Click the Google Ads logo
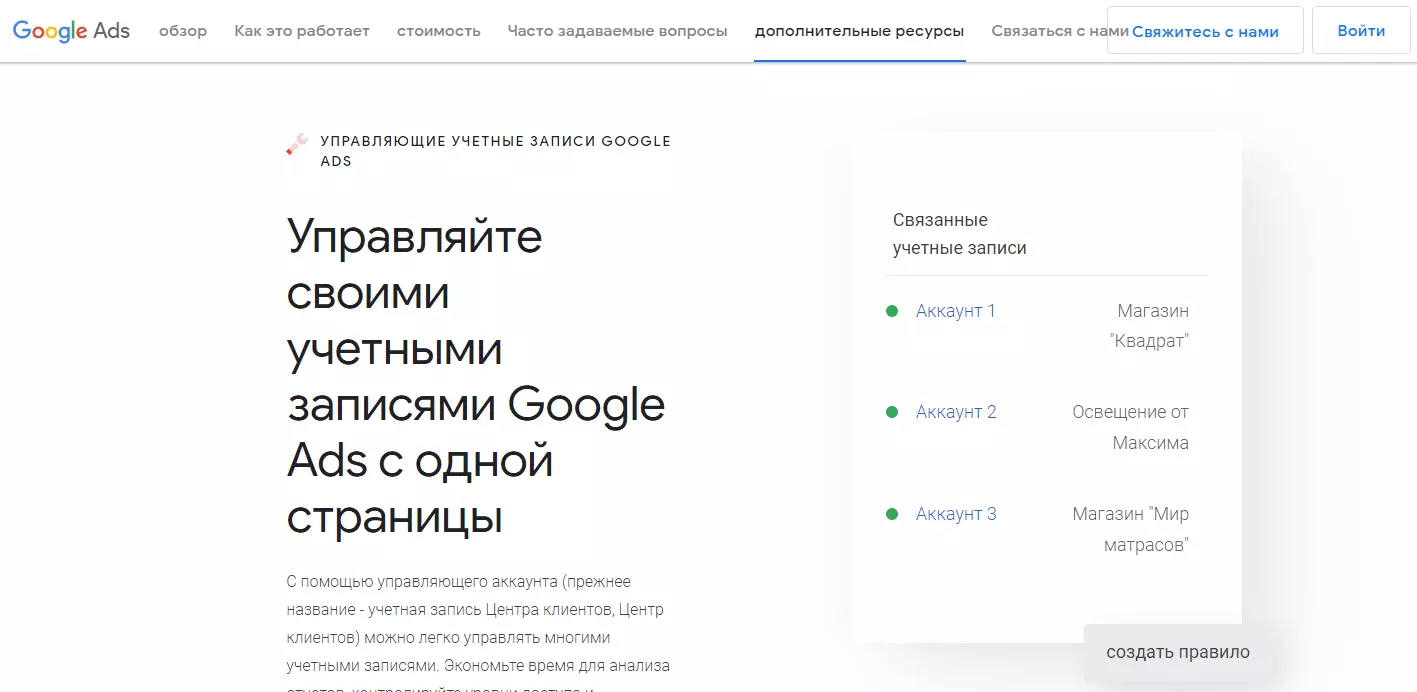Viewport: 1417px width, 692px height. tap(71, 31)
